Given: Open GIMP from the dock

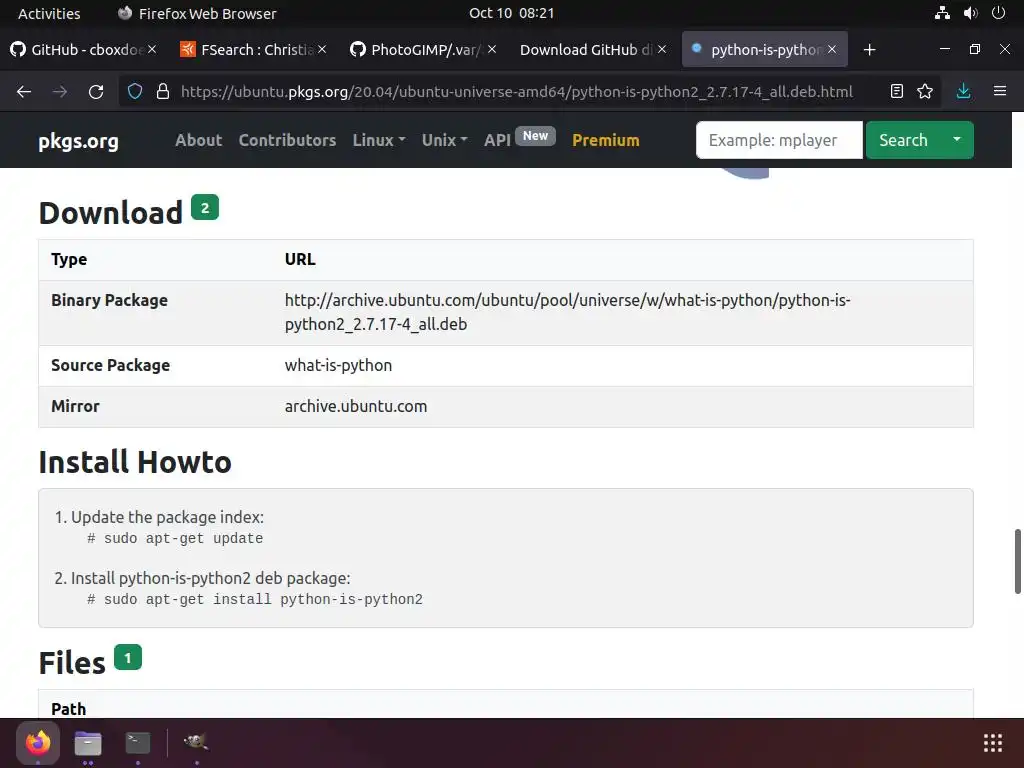Looking at the screenshot, I should click(x=196, y=743).
